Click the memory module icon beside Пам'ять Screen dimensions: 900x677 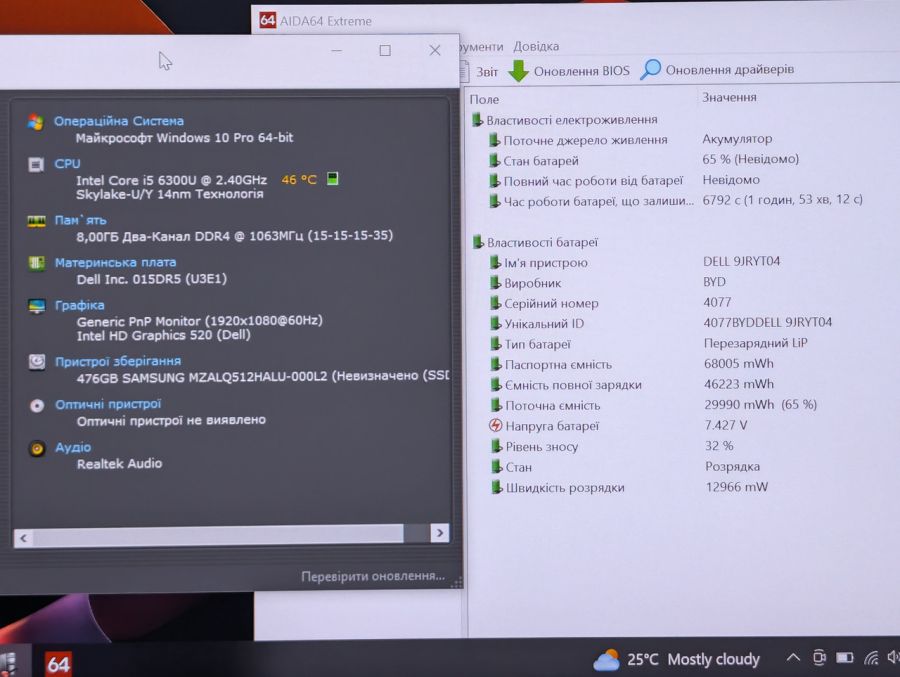36,222
